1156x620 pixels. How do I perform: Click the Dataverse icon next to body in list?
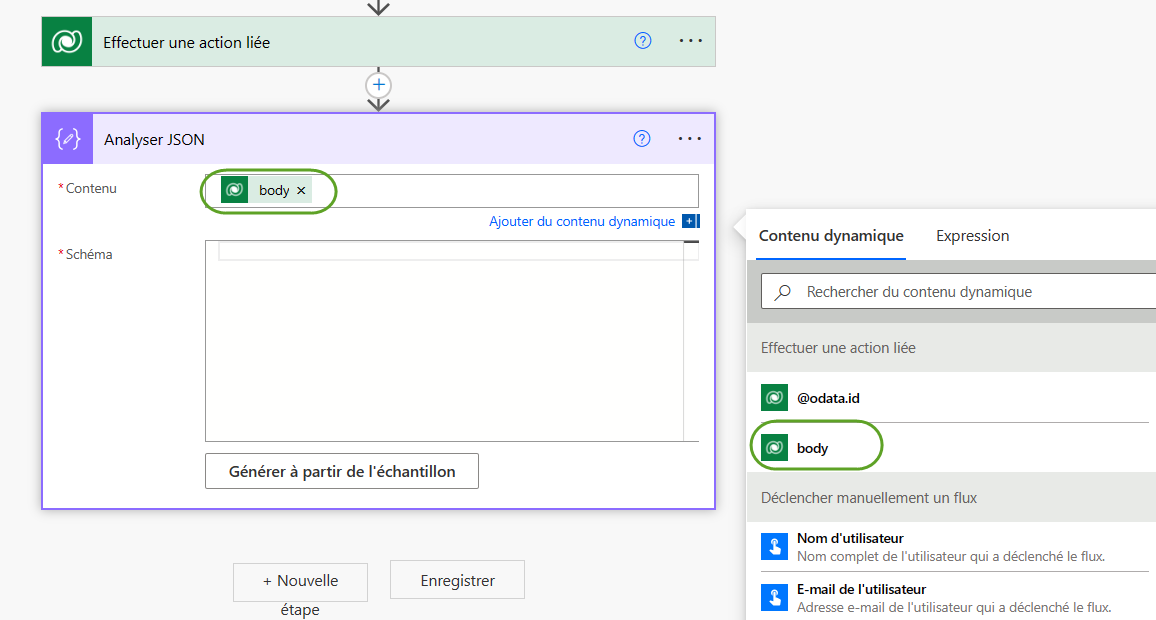coord(774,447)
